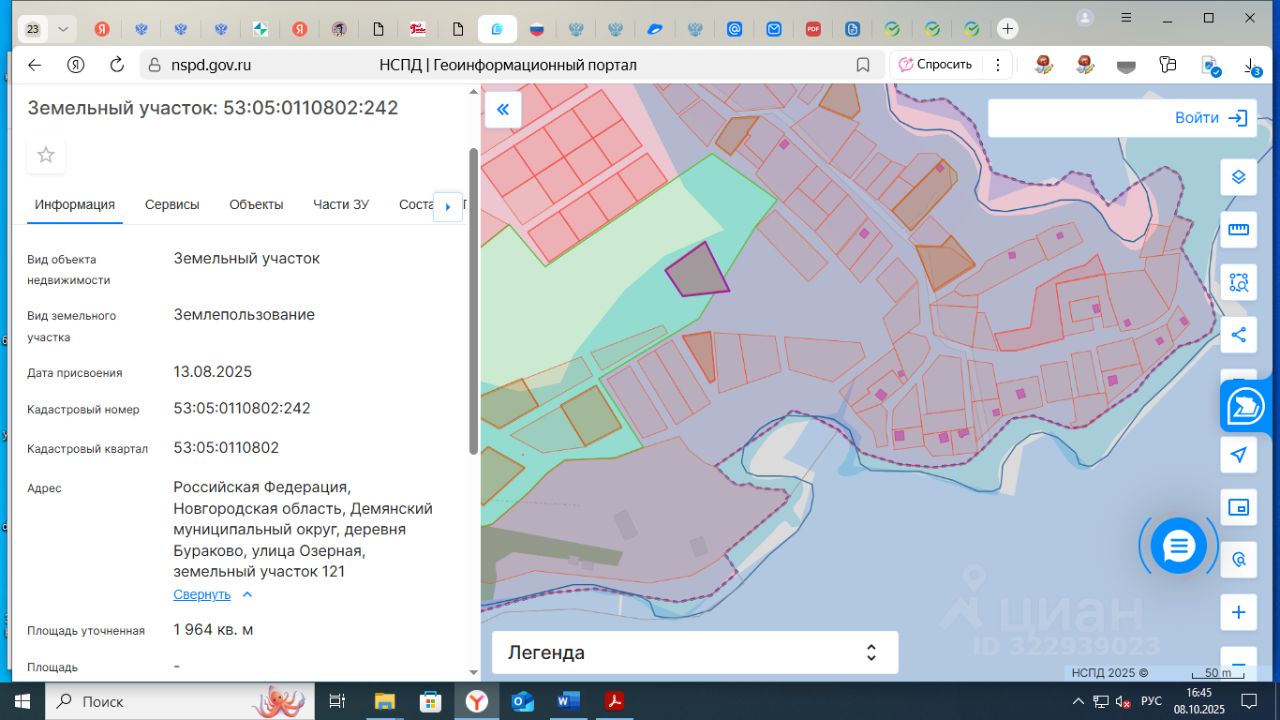
Task: Switch to the Сервисы tab
Action: (172, 205)
